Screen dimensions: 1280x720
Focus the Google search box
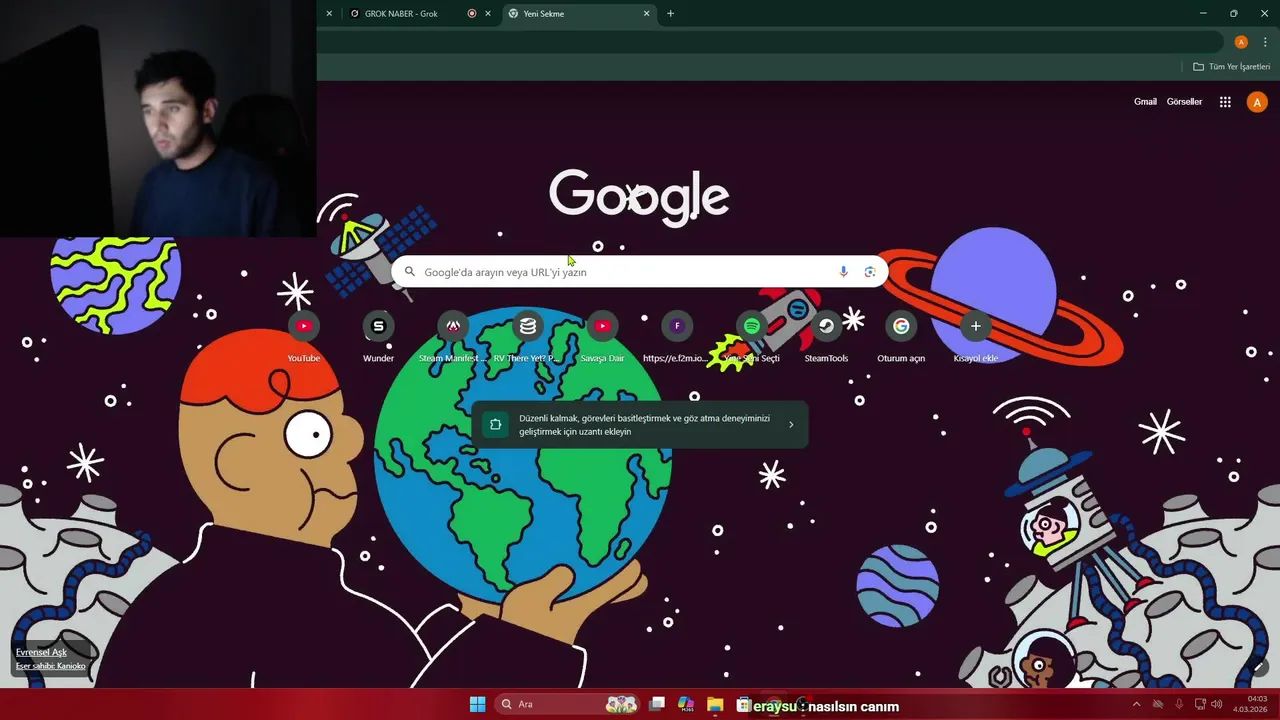click(639, 272)
